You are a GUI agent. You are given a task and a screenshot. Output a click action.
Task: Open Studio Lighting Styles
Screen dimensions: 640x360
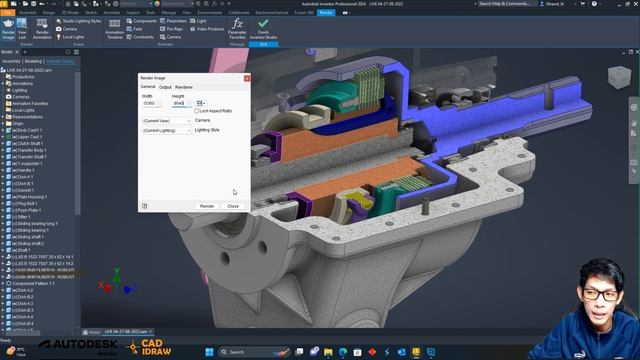pos(78,21)
